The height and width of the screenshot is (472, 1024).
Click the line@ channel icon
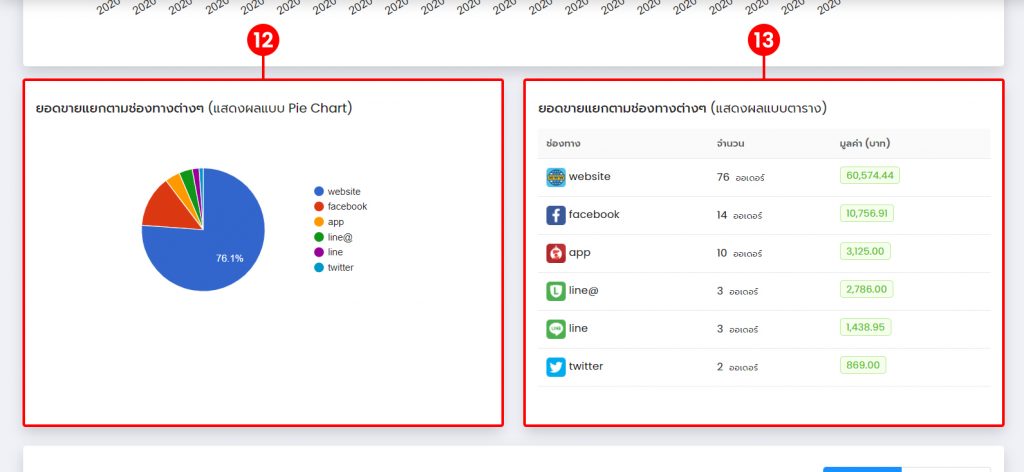coord(556,291)
